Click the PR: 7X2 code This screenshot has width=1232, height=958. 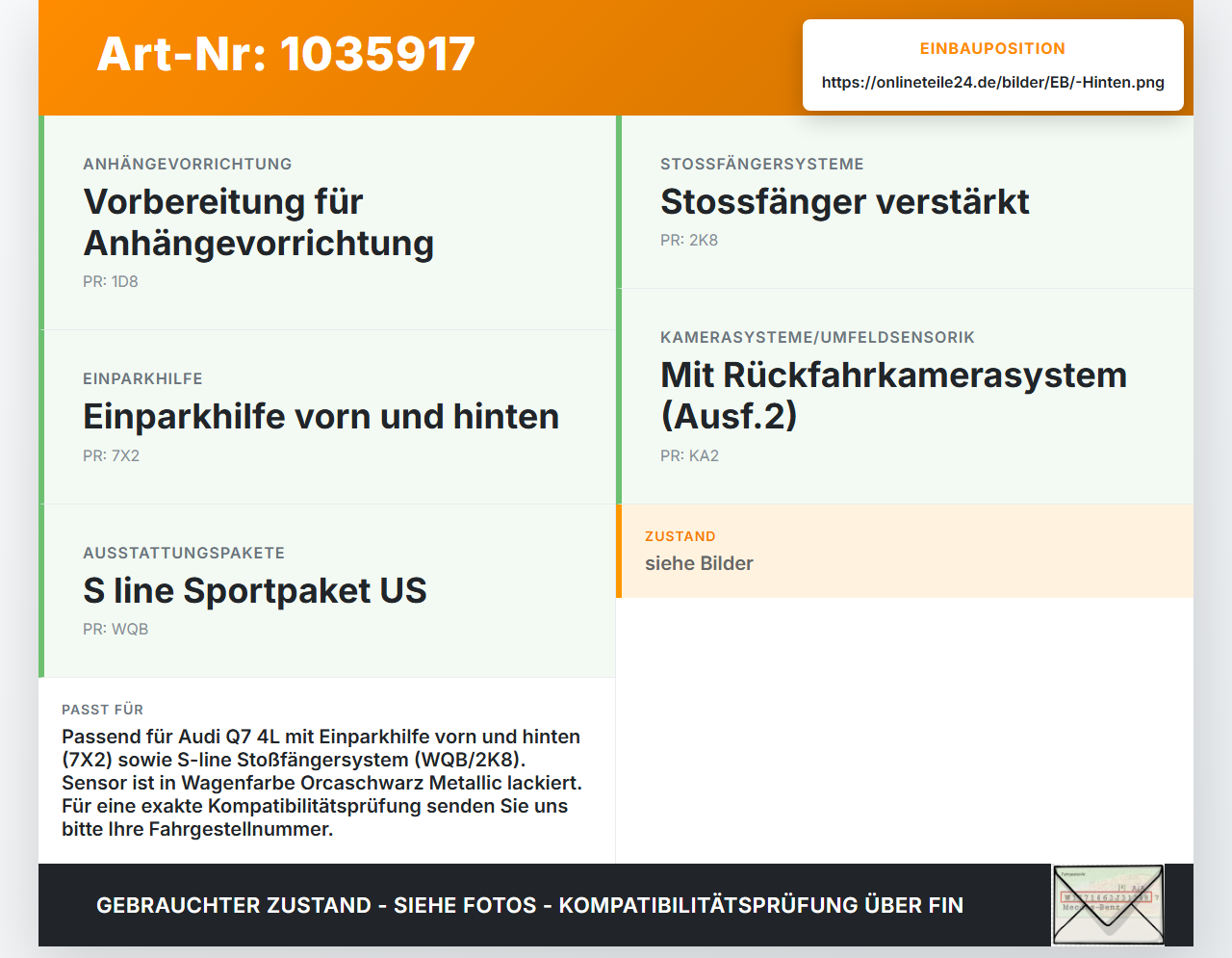tap(111, 455)
